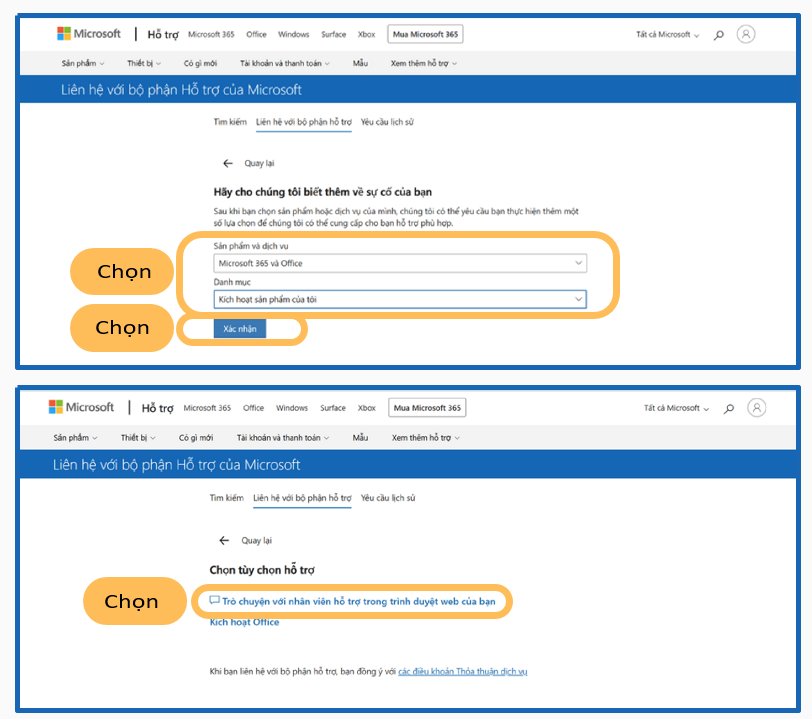
Task: Open các điều khoản Thỏa thuận dịch vụ link
Action: tap(463, 671)
